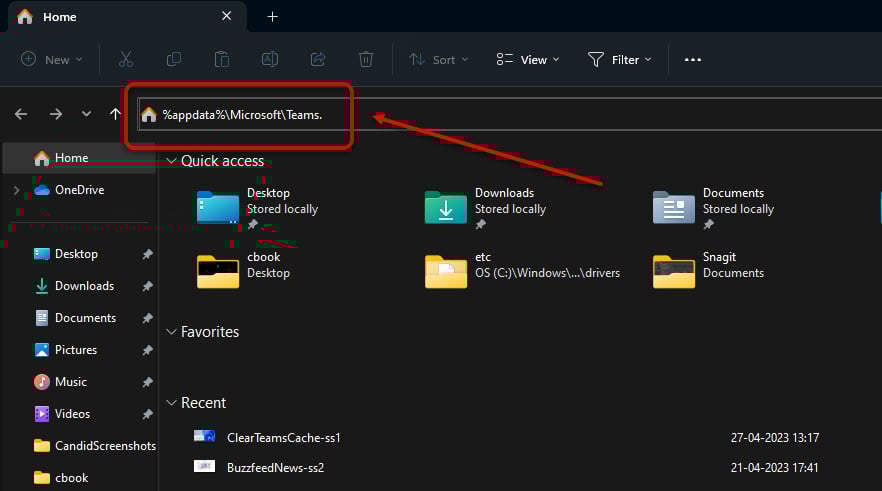Open Downloads in the sidebar
Viewport: 882px width, 491px height.
[84, 286]
